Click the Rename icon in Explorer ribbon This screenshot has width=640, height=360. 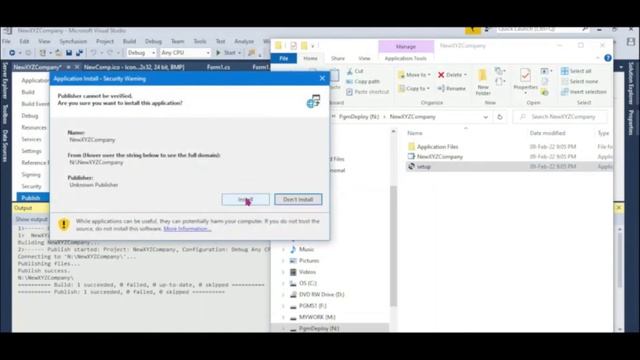click(451, 88)
